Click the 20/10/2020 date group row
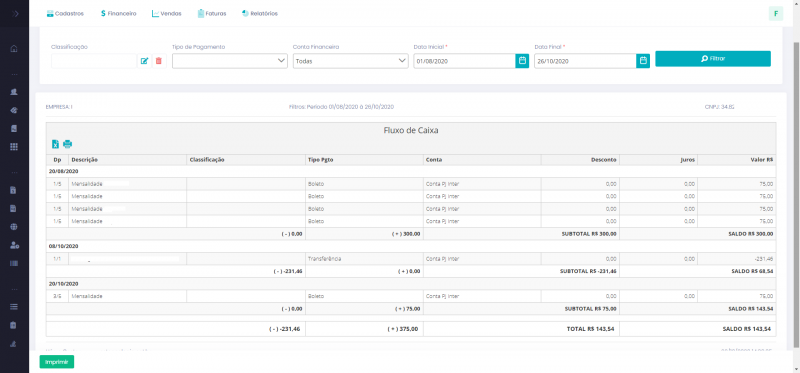The width and height of the screenshot is (800, 373). (411, 284)
